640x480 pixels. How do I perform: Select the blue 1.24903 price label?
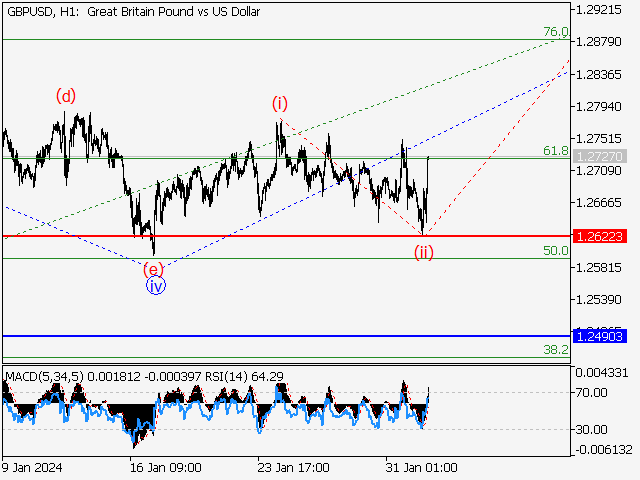(x=600, y=336)
